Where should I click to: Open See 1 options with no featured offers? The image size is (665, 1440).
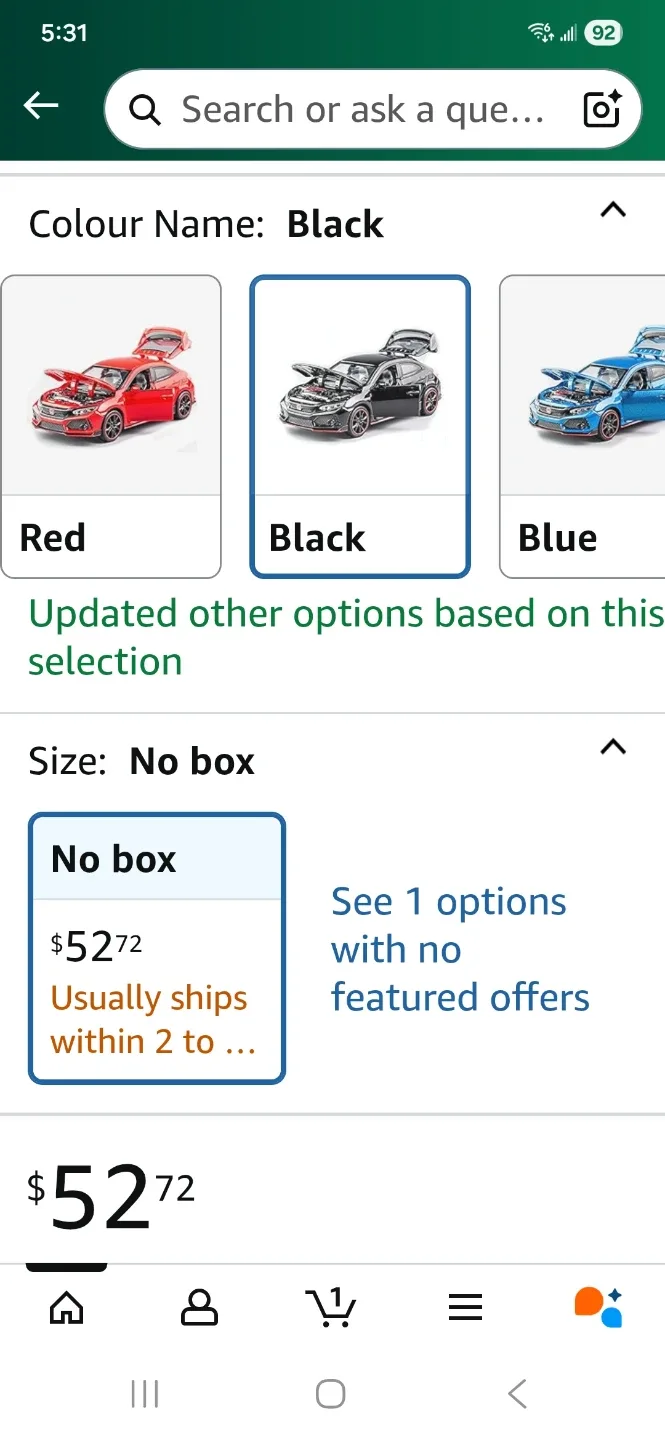tap(460, 948)
